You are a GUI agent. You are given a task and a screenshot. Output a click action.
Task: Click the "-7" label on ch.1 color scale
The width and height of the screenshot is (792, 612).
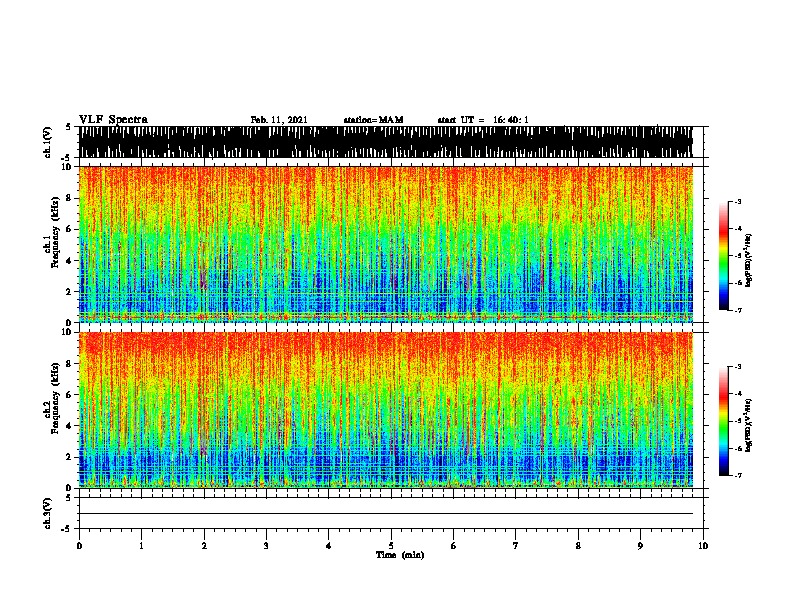tap(737, 310)
